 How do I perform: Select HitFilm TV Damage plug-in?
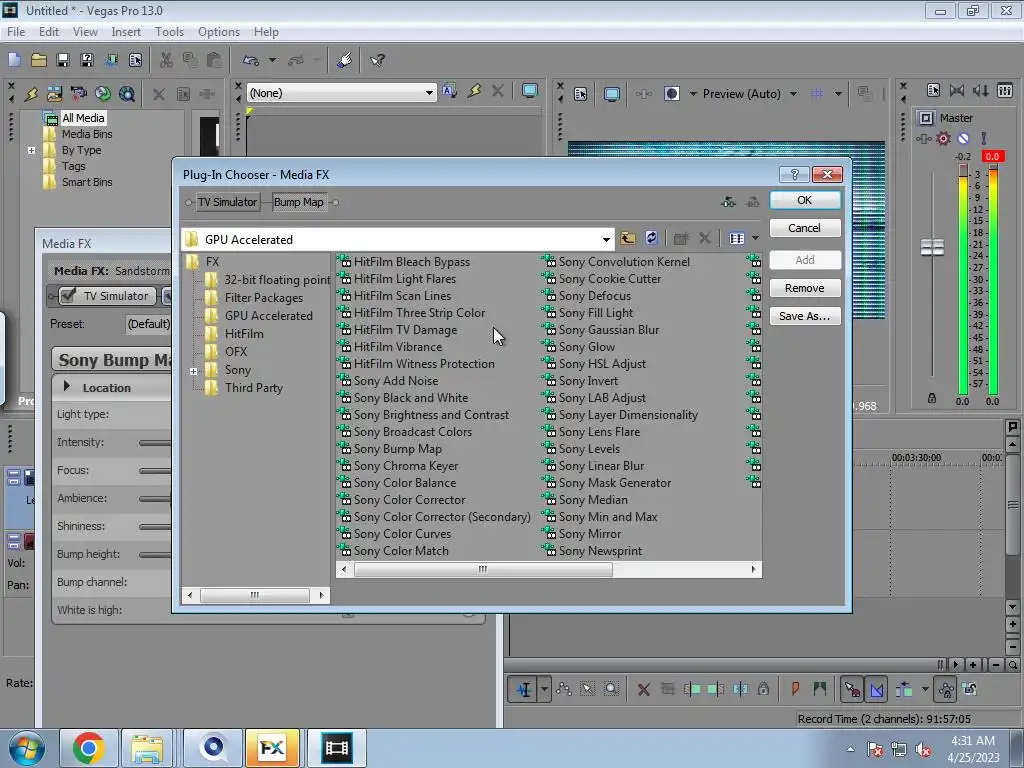[x=406, y=330]
